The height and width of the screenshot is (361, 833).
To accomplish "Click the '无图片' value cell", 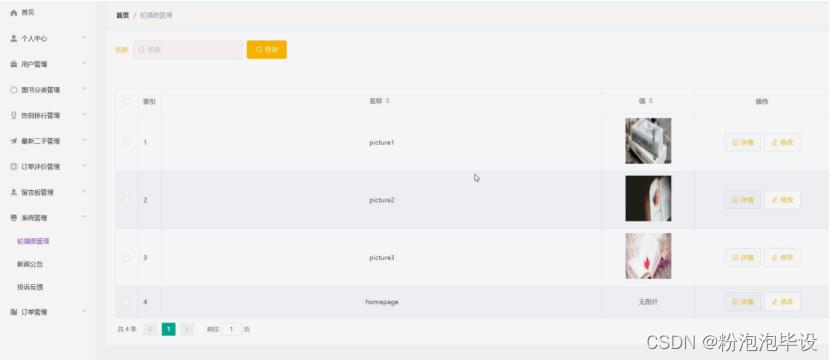I will [648, 302].
